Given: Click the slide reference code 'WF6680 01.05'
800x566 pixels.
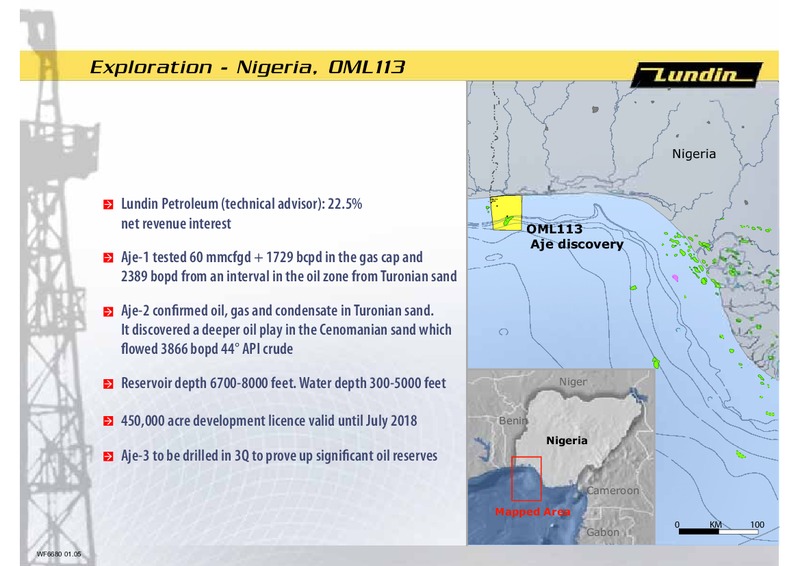Looking at the screenshot, I should [x=59, y=554].
